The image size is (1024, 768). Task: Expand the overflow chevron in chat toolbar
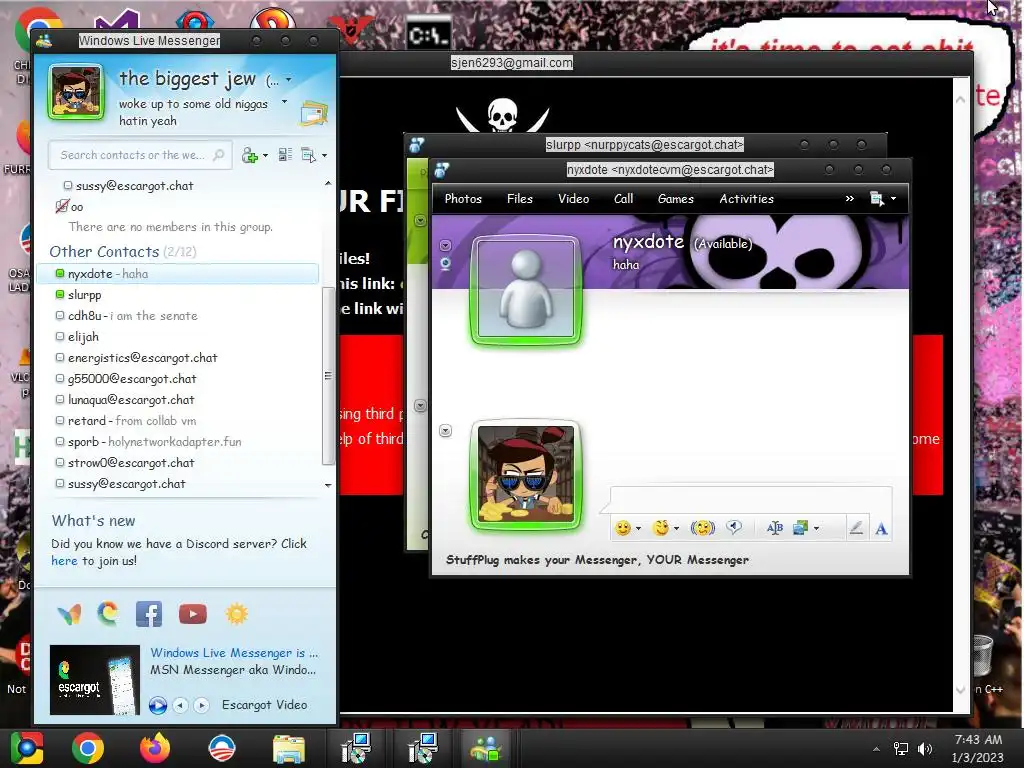(x=850, y=199)
